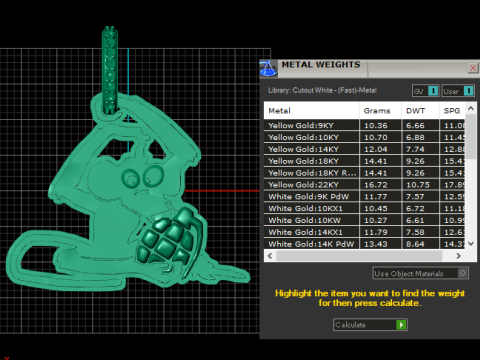Click the green play arrow on Calculate
Viewport: 480px width, 360px height.
(x=401, y=325)
